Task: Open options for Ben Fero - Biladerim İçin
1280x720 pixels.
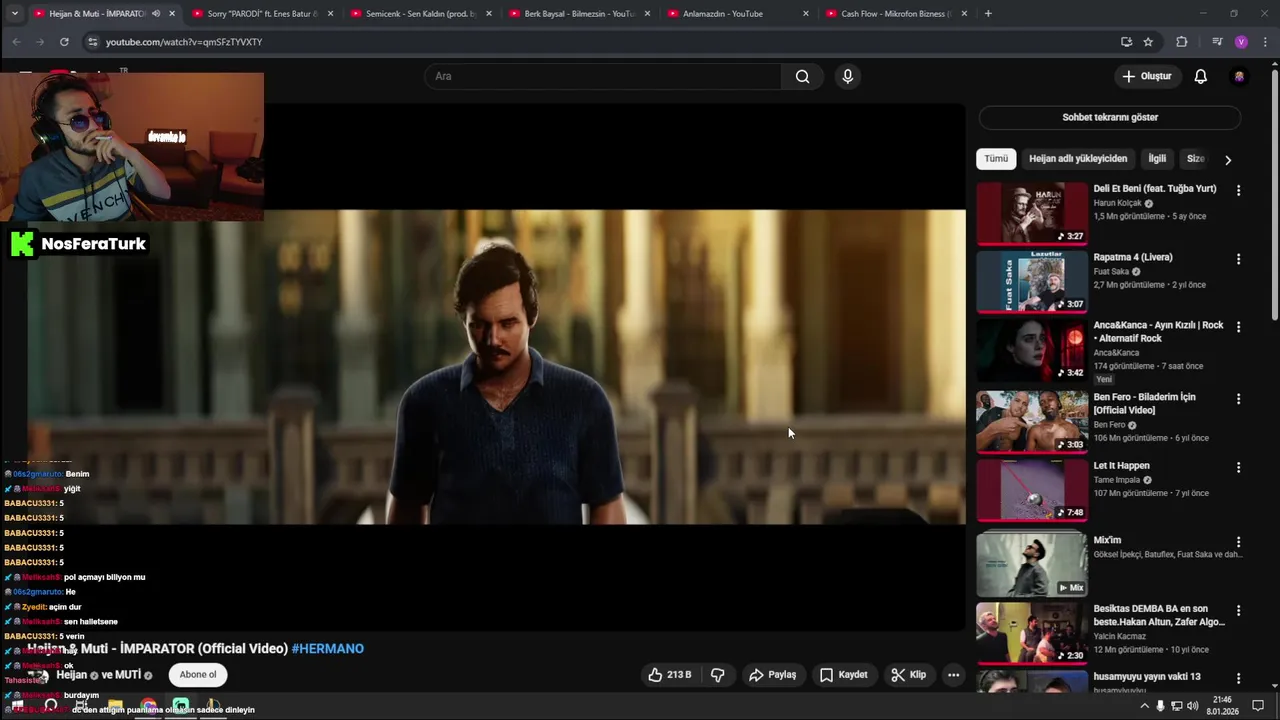Action: click(1238, 399)
